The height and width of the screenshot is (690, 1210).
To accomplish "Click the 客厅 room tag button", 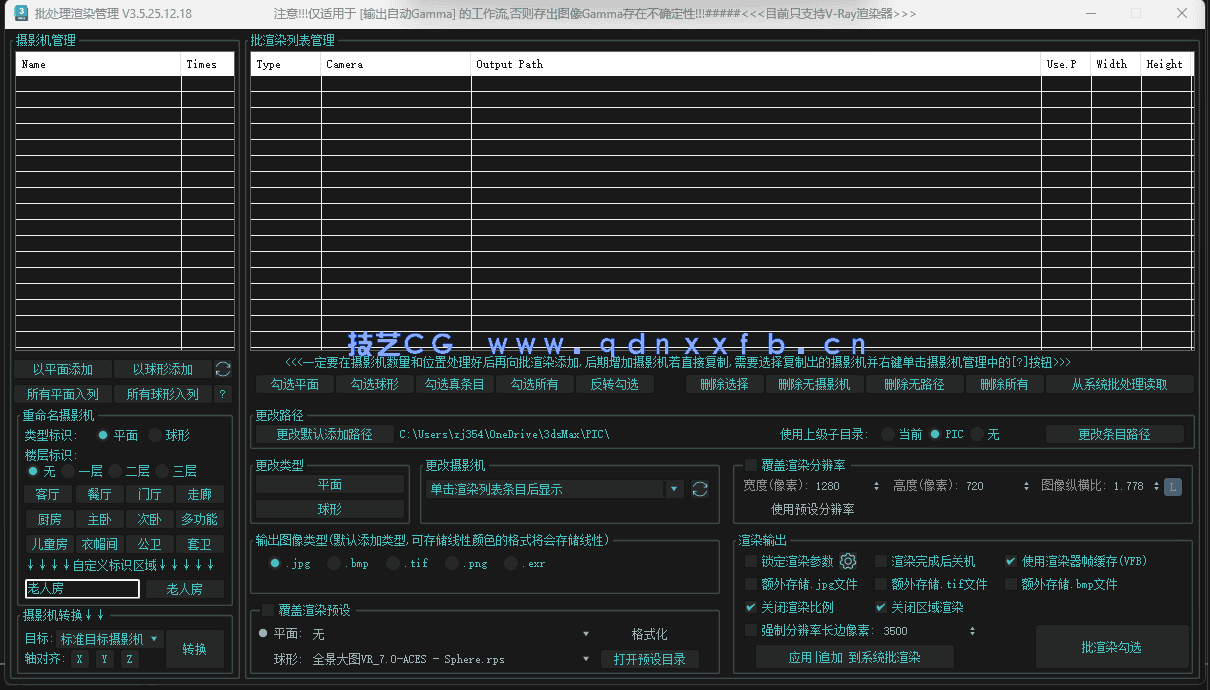I will [47, 494].
